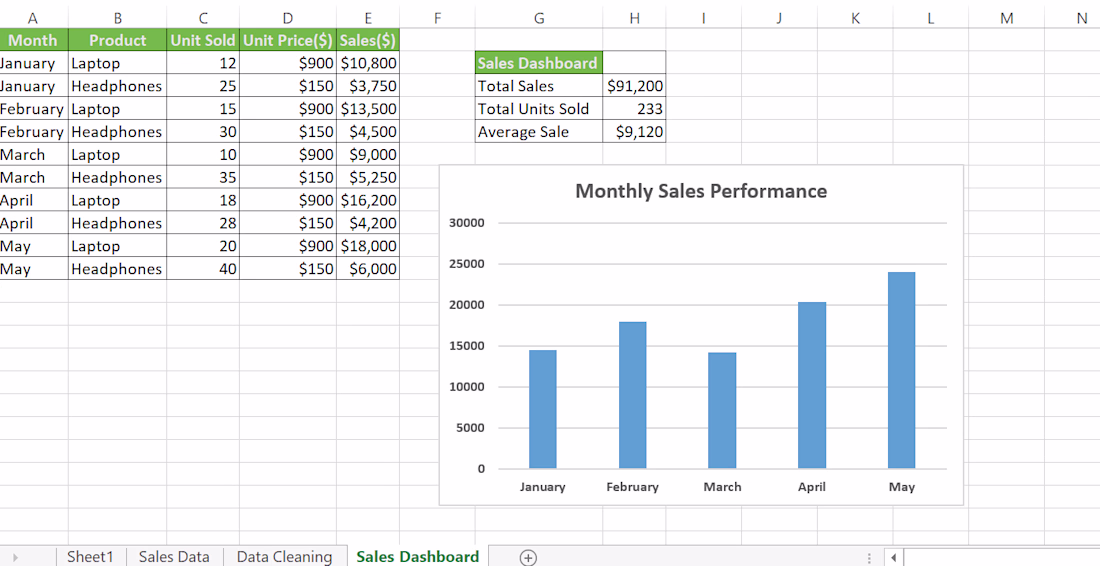Select the January bar in chart
Screen dimensions: 1100x566
542,409
